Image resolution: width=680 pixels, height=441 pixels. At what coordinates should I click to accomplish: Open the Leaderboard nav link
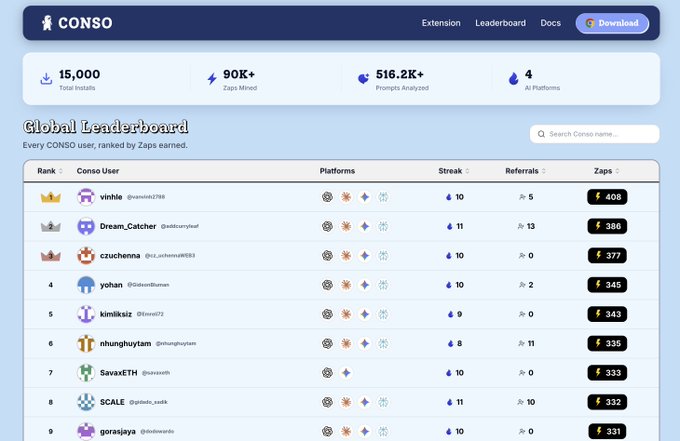point(500,23)
